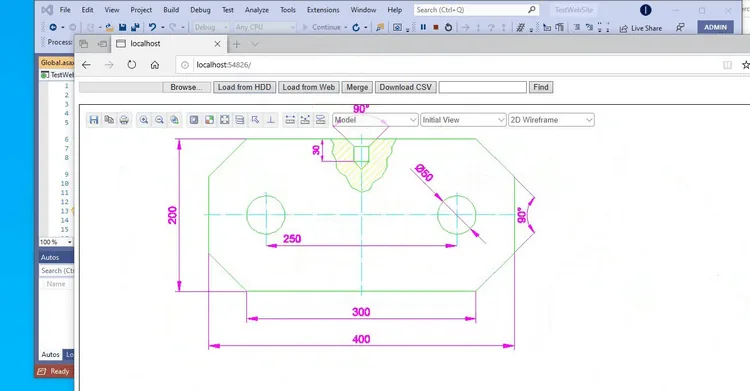Image resolution: width=750 pixels, height=391 pixels.
Task: Click the Download CSV button
Action: click(x=406, y=87)
